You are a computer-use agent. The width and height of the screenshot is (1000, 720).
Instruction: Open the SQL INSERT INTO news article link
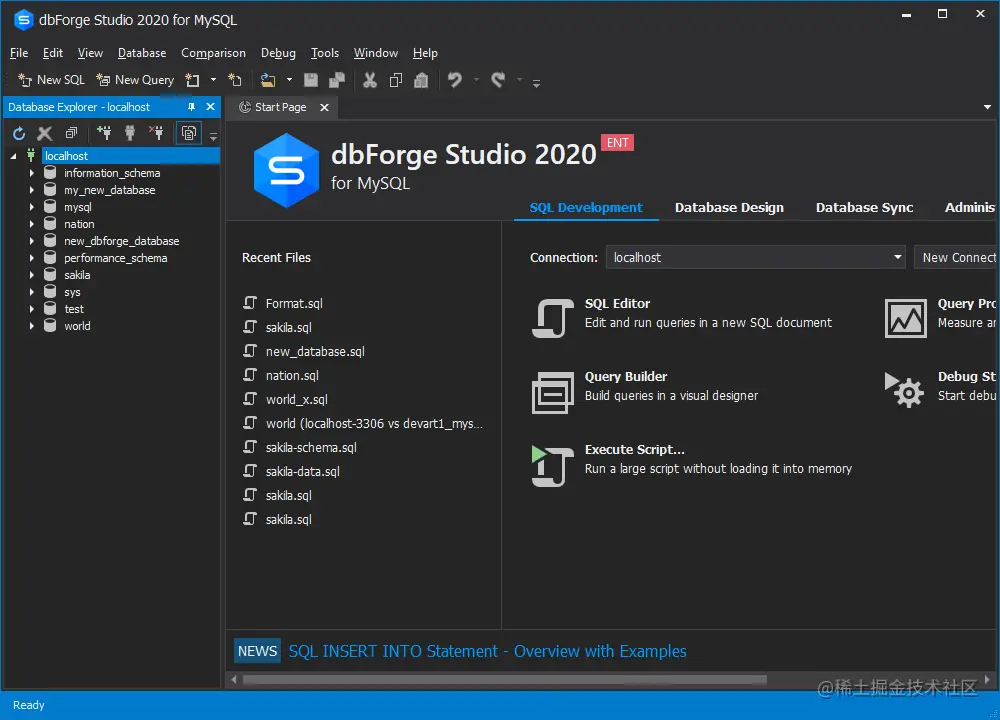click(486, 650)
